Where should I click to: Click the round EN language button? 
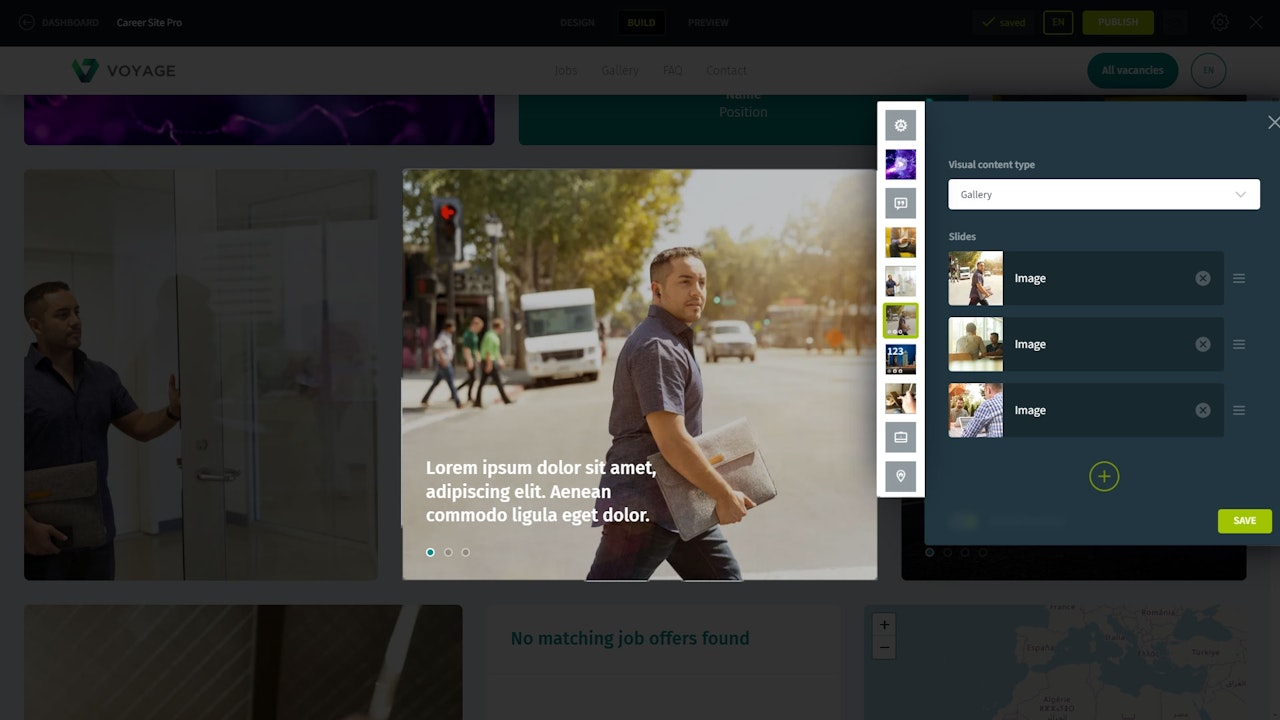point(1209,70)
